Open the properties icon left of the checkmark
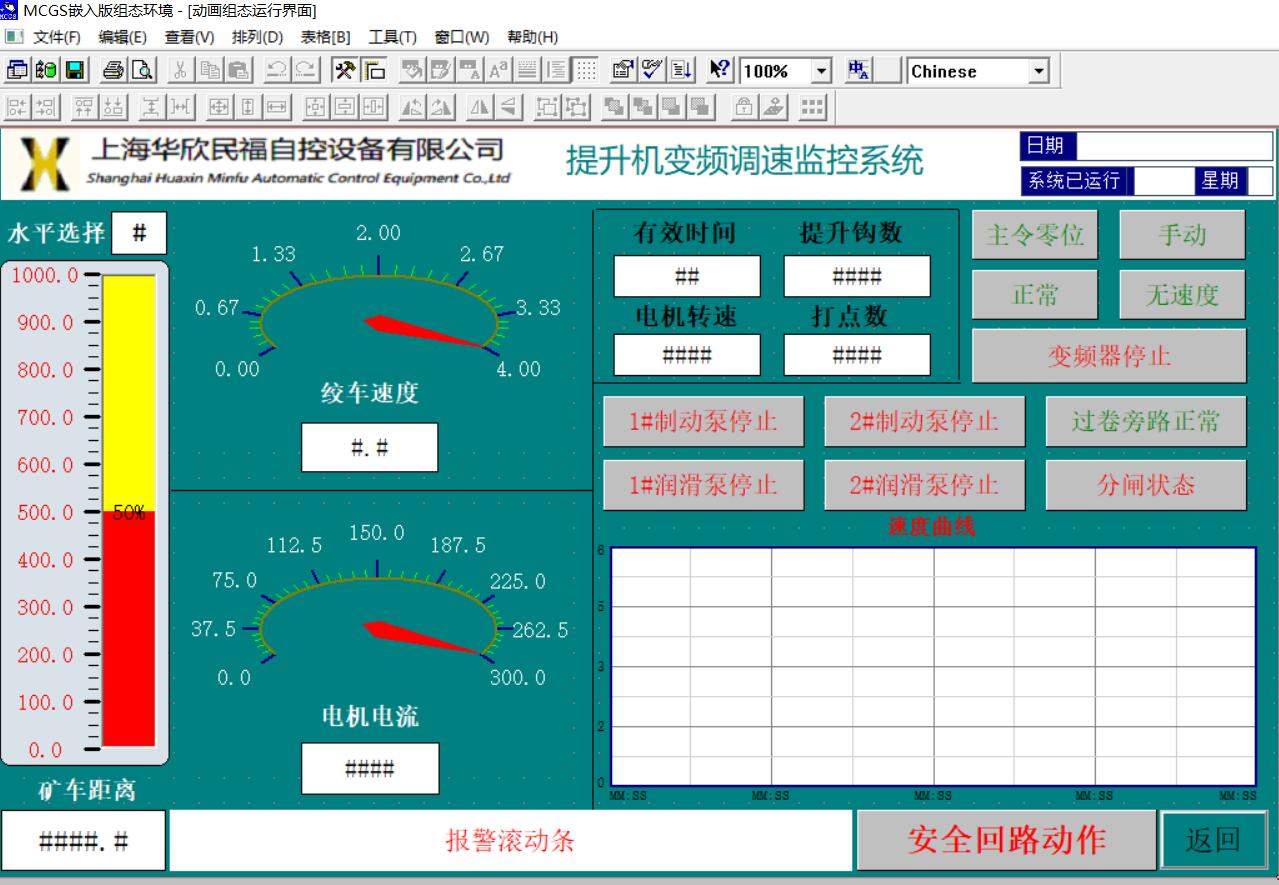1279x885 pixels. click(x=622, y=71)
